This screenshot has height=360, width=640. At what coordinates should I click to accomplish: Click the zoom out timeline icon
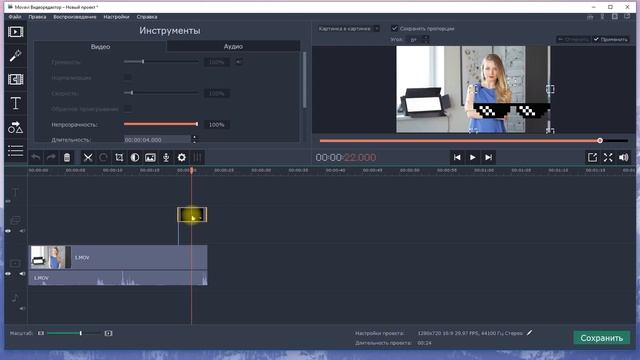coord(41,333)
